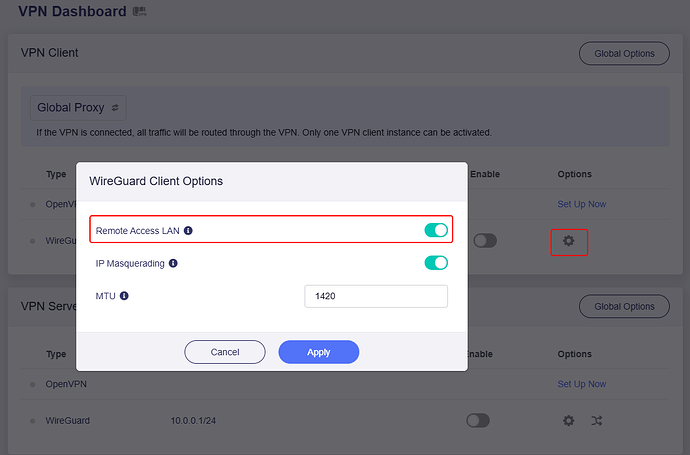Click the MTU info icon
This screenshot has width=690, height=455.
(x=125, y=296)
